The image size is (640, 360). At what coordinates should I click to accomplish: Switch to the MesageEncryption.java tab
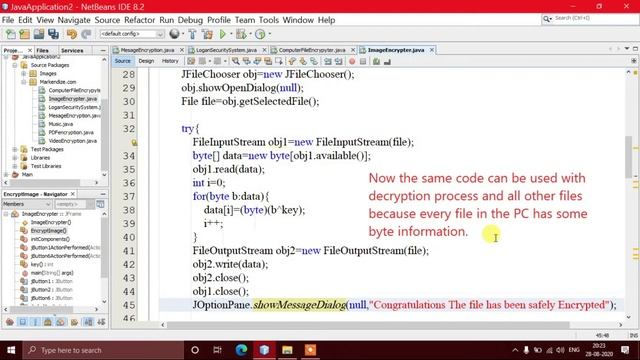point(147,50)
